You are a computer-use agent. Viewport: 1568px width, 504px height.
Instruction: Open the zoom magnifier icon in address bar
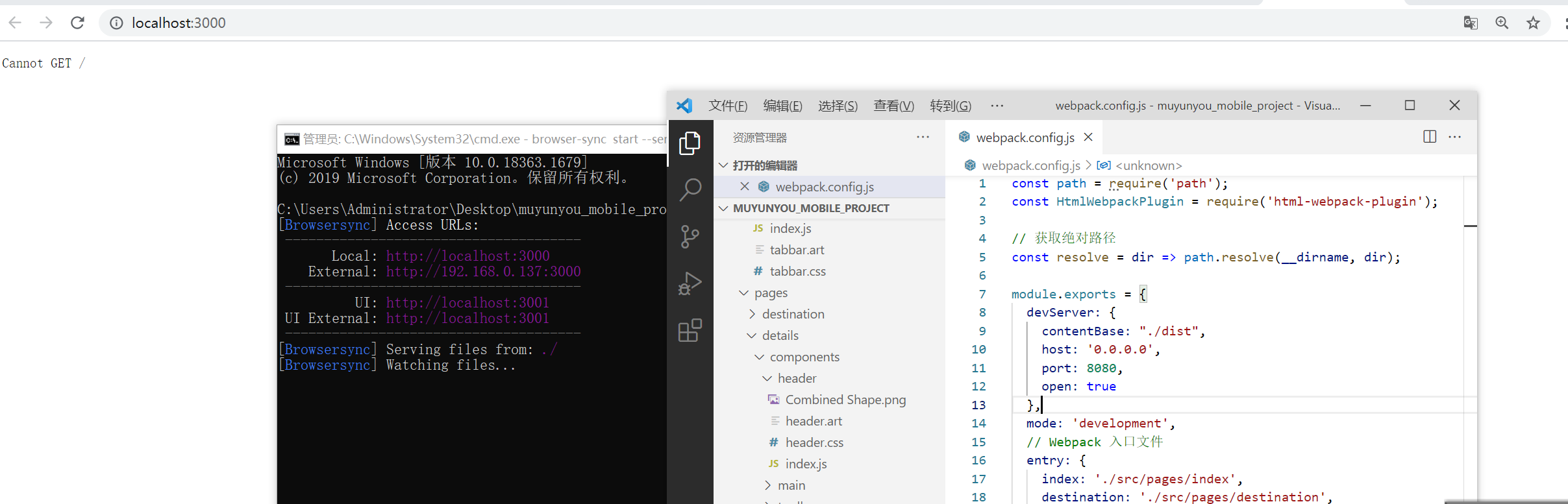[1502, 23]
